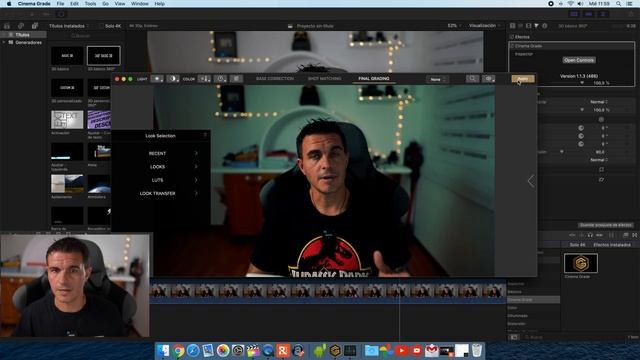Screen dimensions: 640x360
Task: Toggle the timeline panel button in top toolbar
Action: pos(589,14)
